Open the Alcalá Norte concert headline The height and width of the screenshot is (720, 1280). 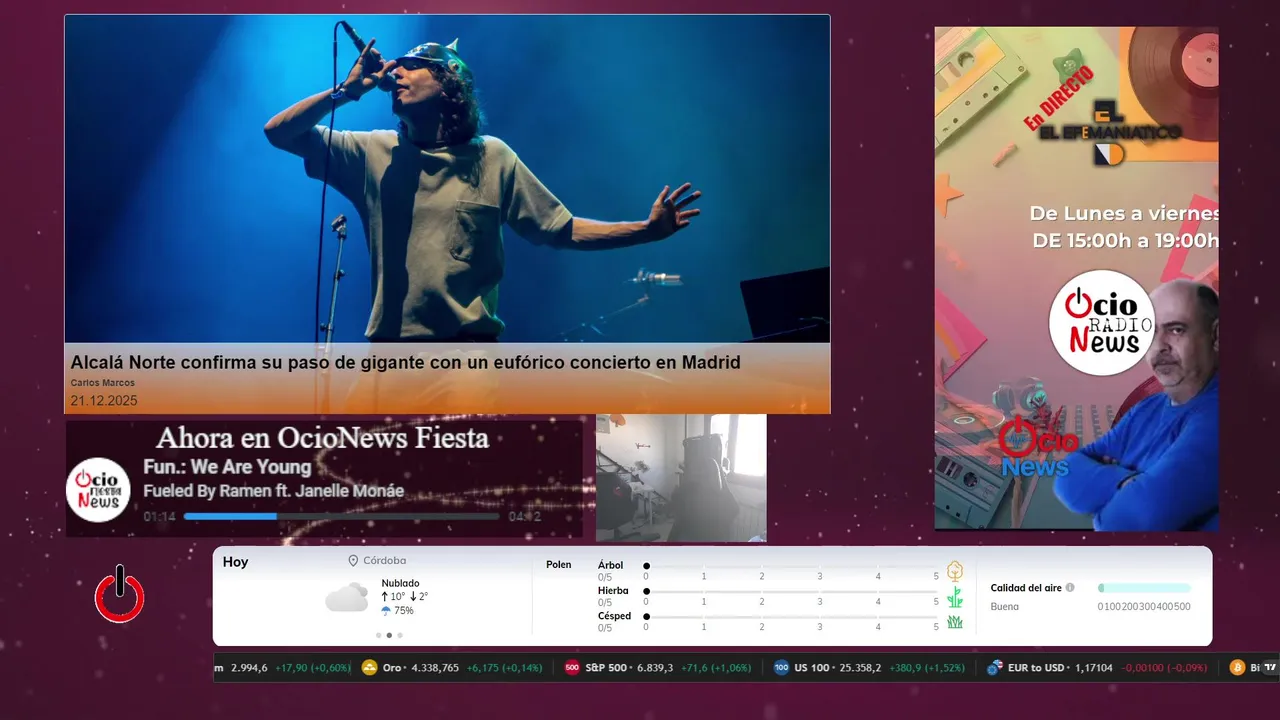coord(405,362)
